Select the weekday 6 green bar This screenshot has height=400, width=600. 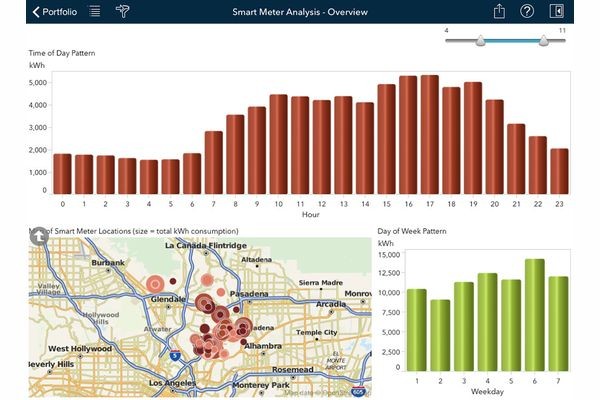[x=534, y=314]
